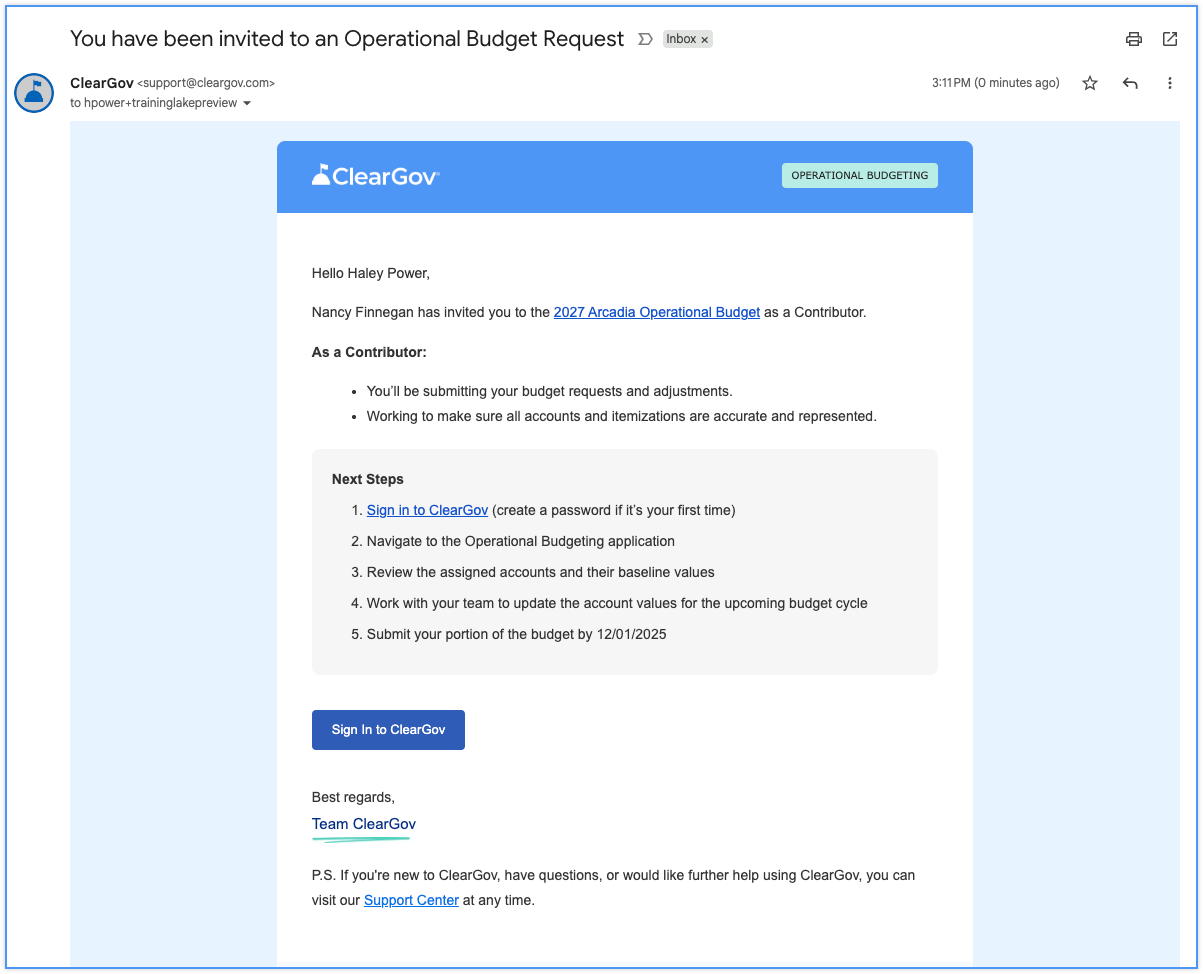Viewport: 1203px width, 974px height.
Task: Click the 'Next Steps' heading
Action: (368, 479)
